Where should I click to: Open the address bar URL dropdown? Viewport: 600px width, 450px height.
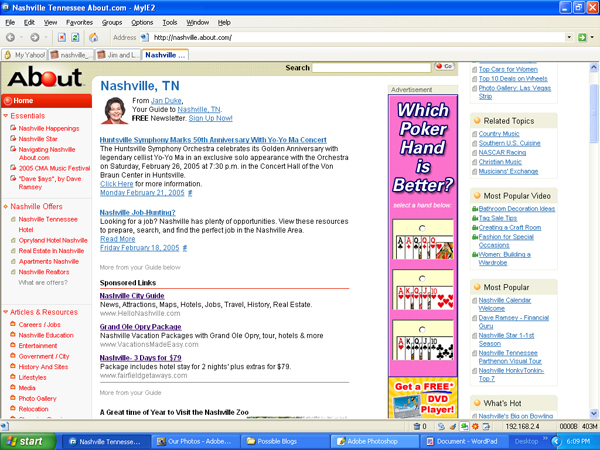click(569, 37)
